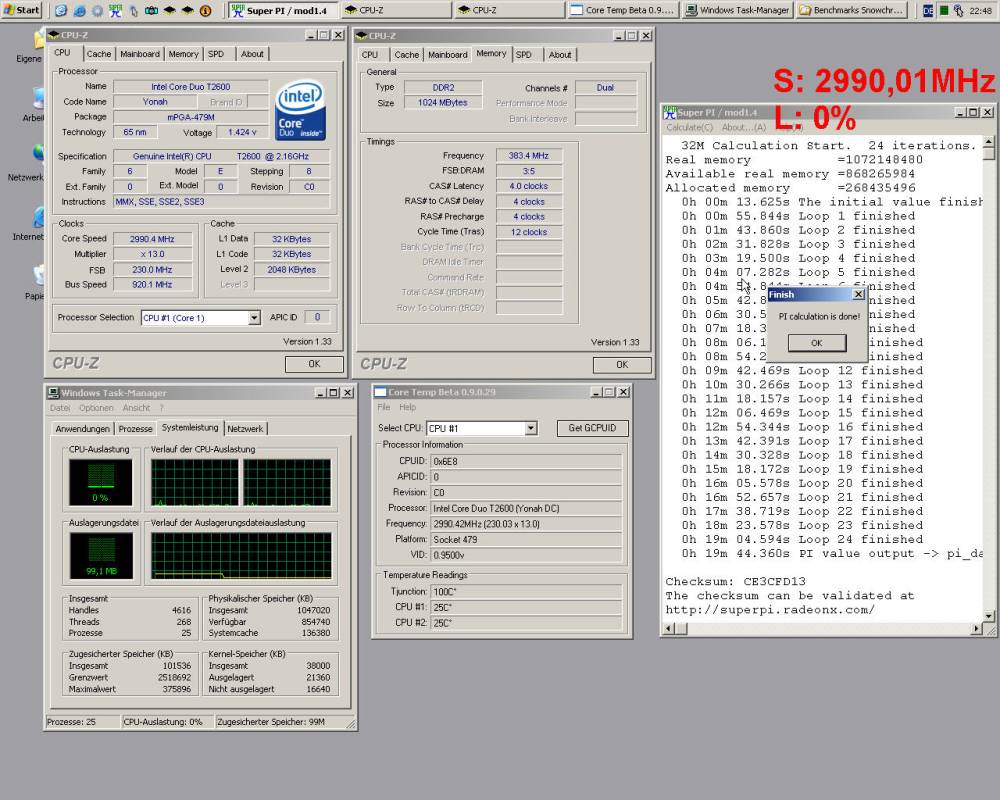The image size is (1000, 800).
Task: Click the up arrow of the Super PI vertical scrollbar
Action: (989, 142)
